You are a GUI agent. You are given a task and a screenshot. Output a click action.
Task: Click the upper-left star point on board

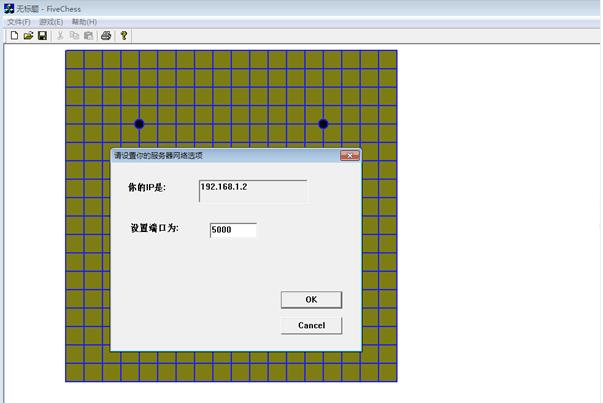click(x=139, y=124)
